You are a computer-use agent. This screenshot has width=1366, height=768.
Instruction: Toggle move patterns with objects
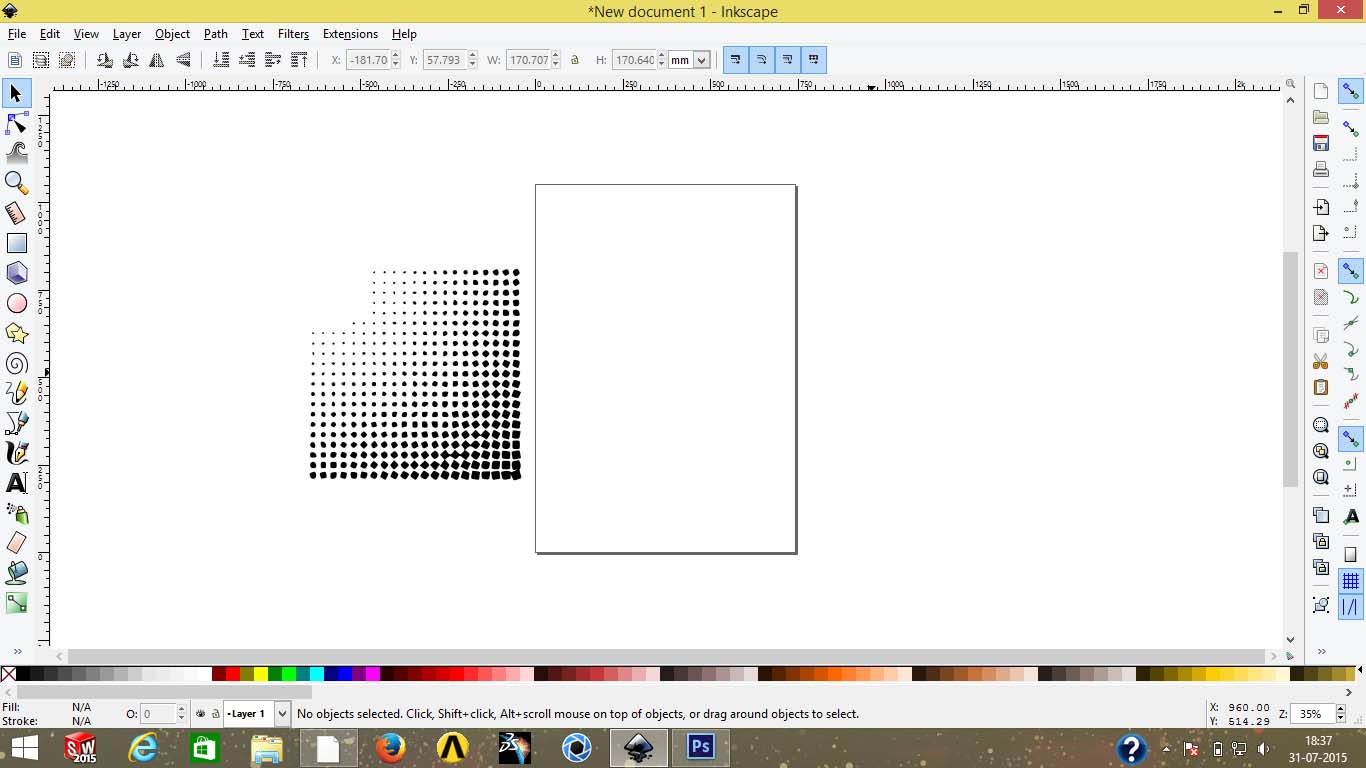(x=813, y=60)
